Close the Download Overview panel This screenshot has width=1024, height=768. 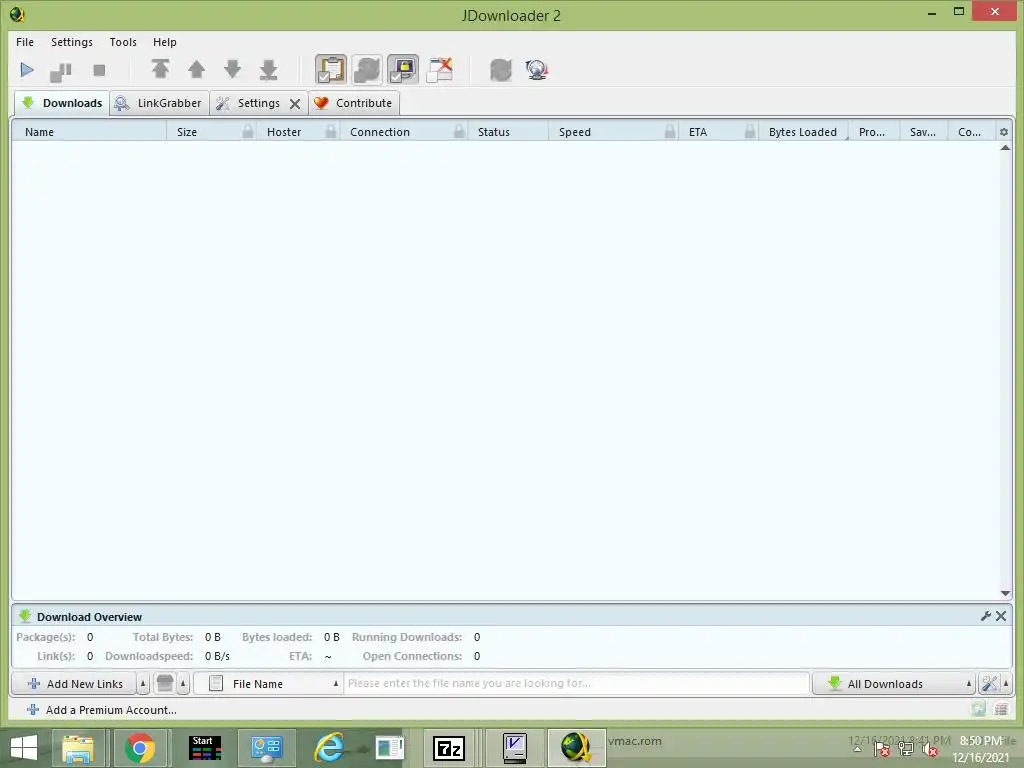tap(1000, 616)
